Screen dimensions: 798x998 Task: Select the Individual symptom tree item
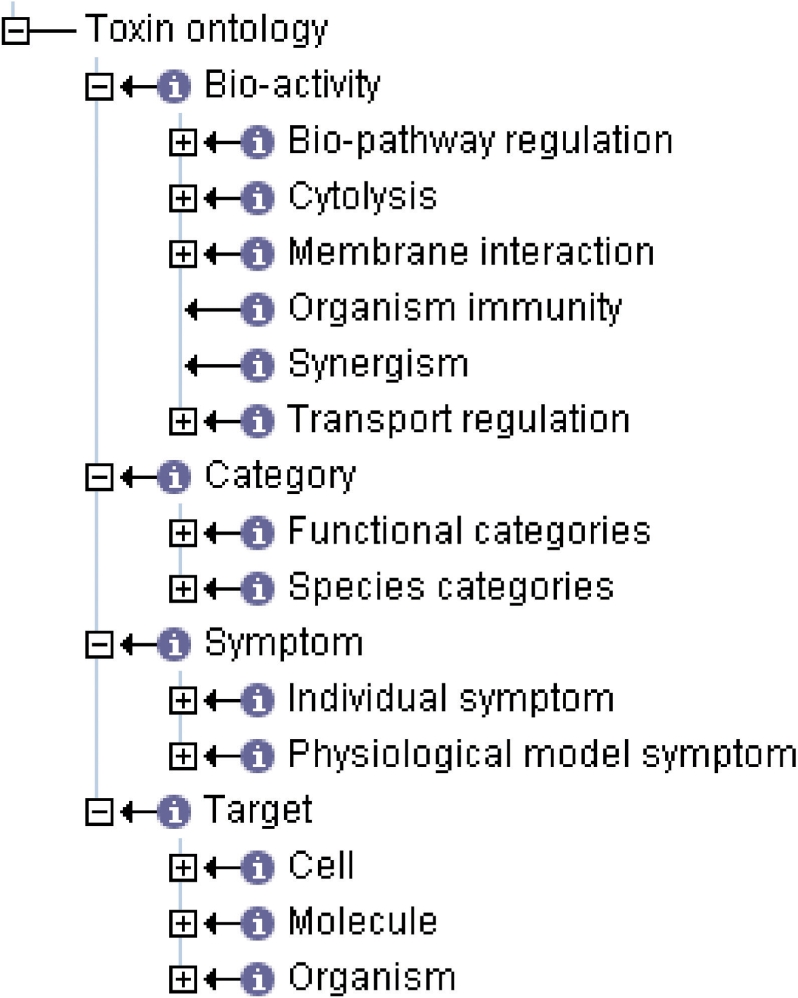[451, 699]
